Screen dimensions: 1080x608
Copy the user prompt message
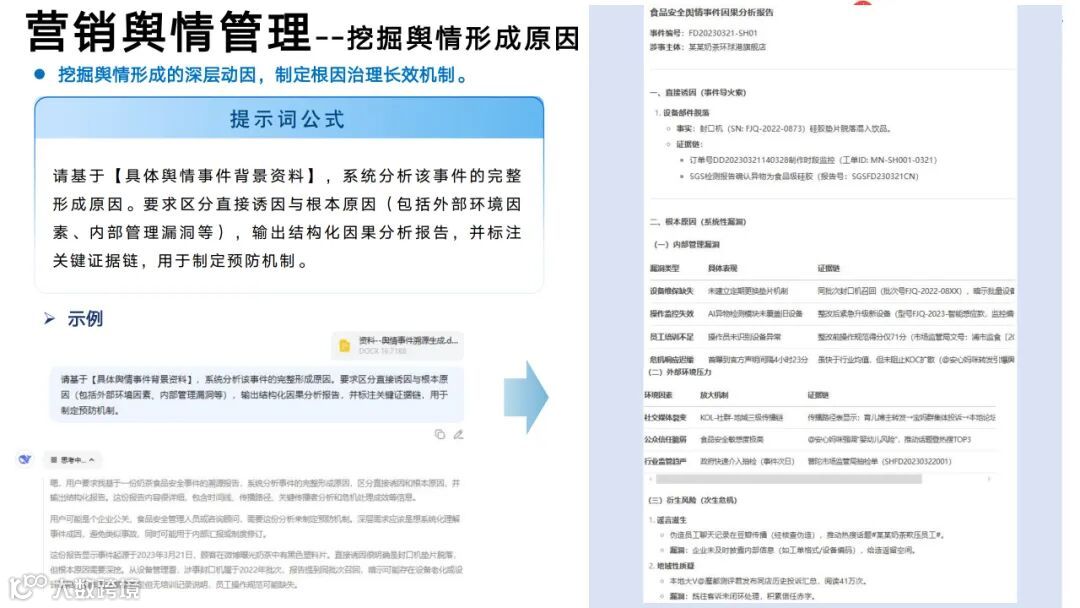pyautogui.click(x=439, y=434)
